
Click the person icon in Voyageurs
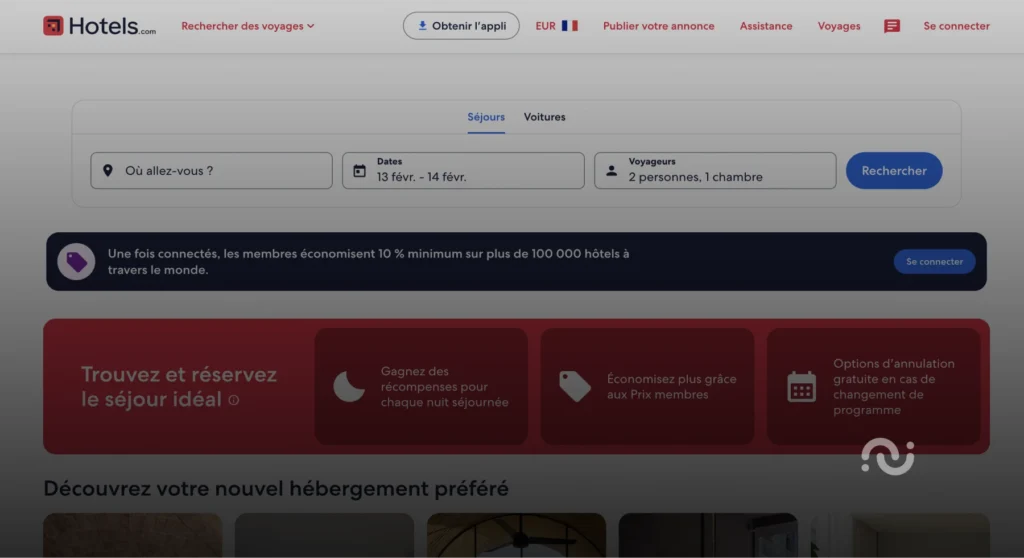coord(611,171)
